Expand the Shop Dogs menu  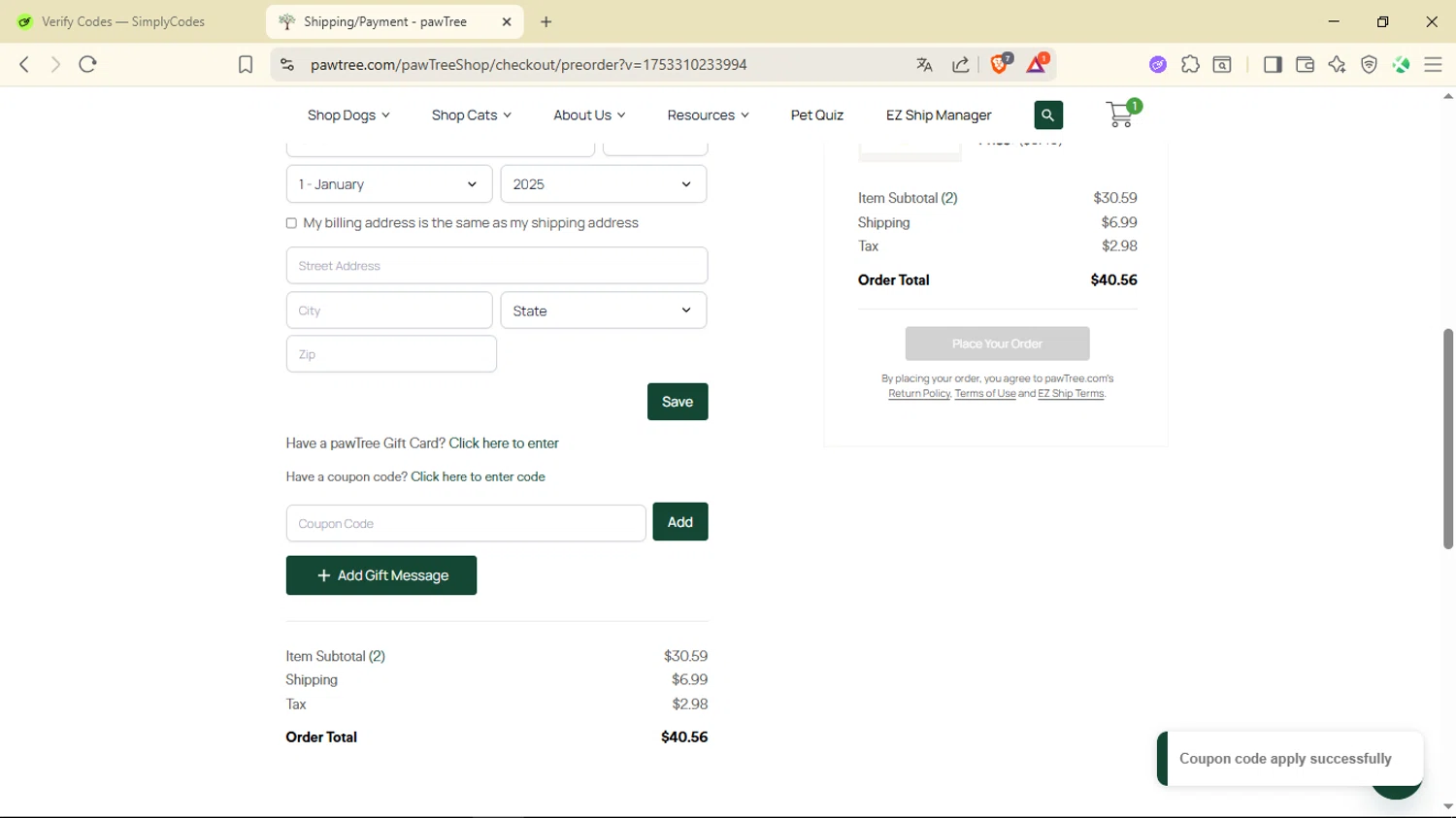(348, 115)
